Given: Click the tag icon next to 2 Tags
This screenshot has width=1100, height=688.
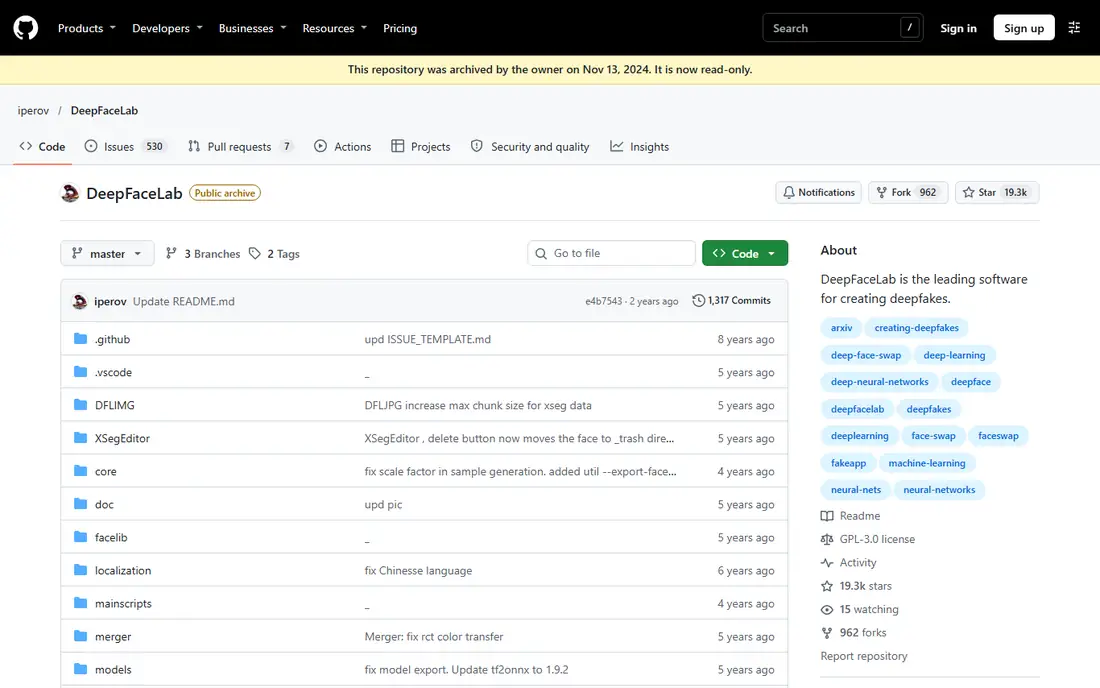Looking at the screenshot, I should click(255, 253).
